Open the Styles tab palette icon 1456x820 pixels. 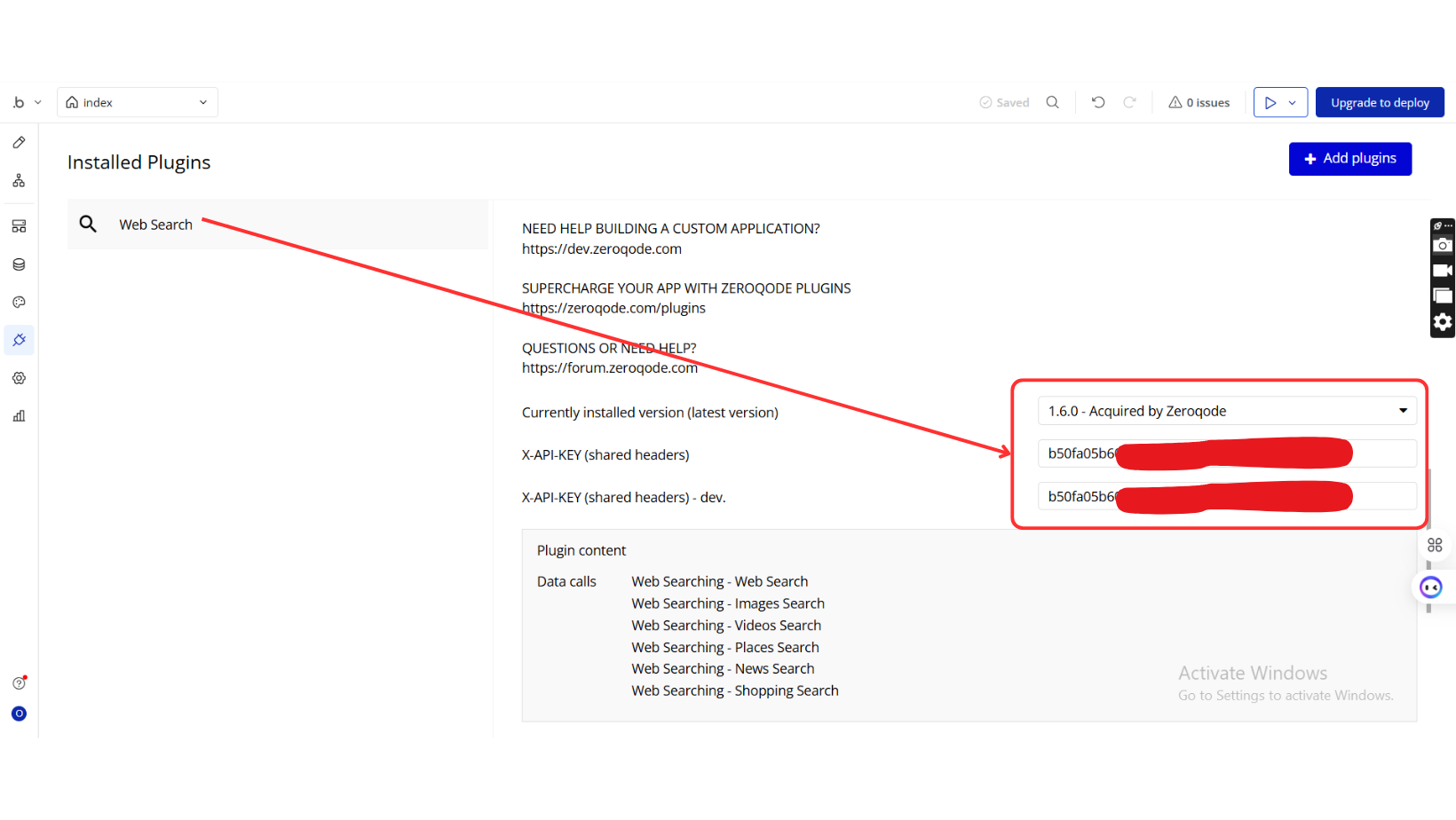(x=19, y=303)
